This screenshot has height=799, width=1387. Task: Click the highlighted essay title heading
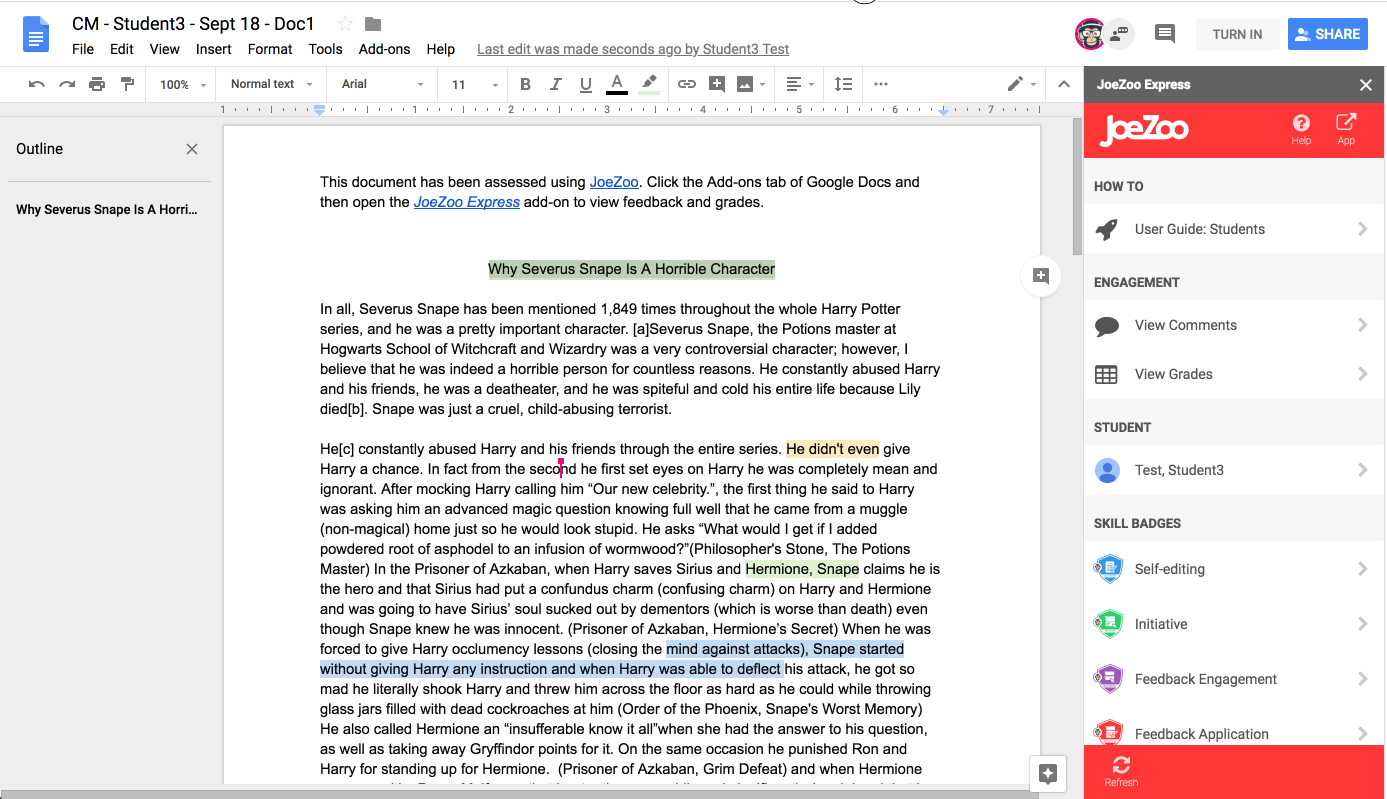pyautogui.click(x=631, y=269)
